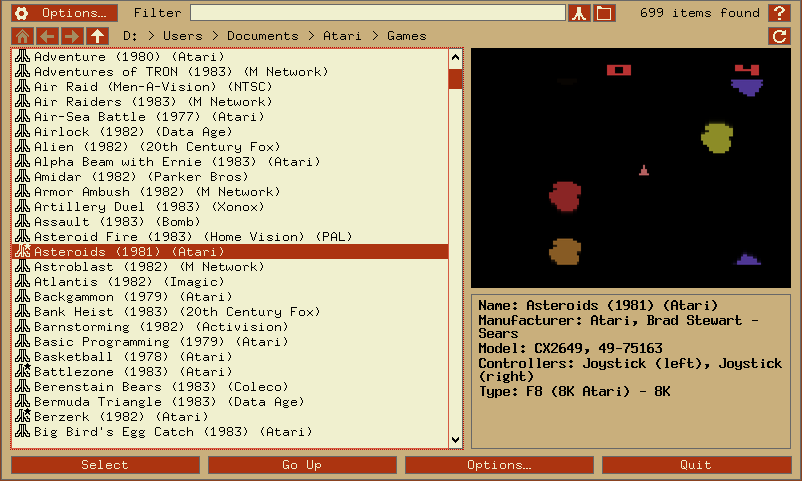The height and width of the screenshot is (481, 802).
Task: Click the favorite Atari icon beside Berzerk
Action: coord(23,417)
